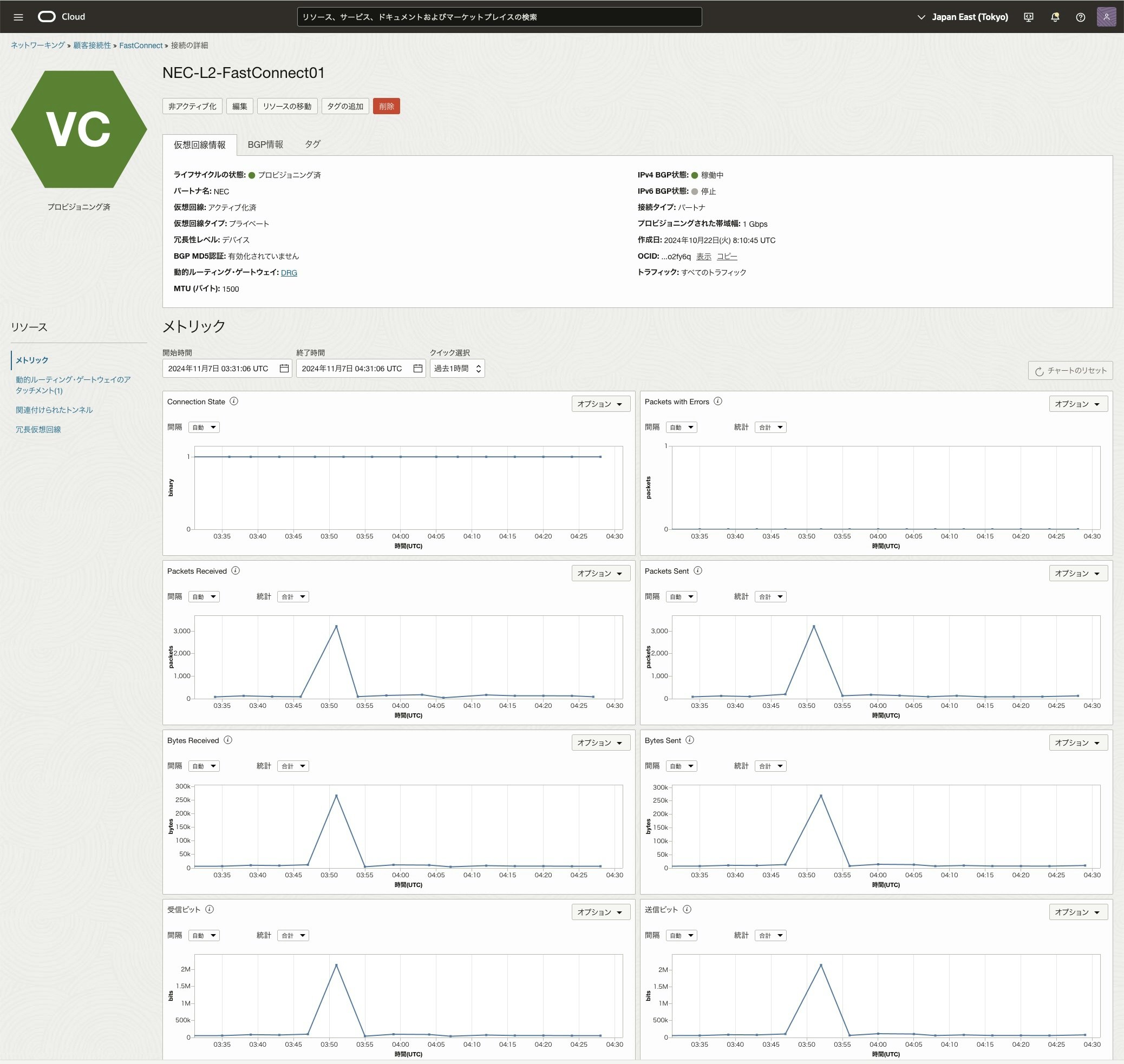Click the Connection State info icon
This screenshot has width=1124, height=1064.
pyautogui.click(x=234, y=402)
